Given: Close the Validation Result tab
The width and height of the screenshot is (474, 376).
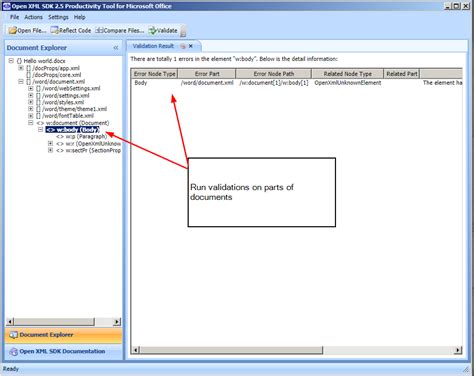Looking at the screenshot, I should (191, 46).
